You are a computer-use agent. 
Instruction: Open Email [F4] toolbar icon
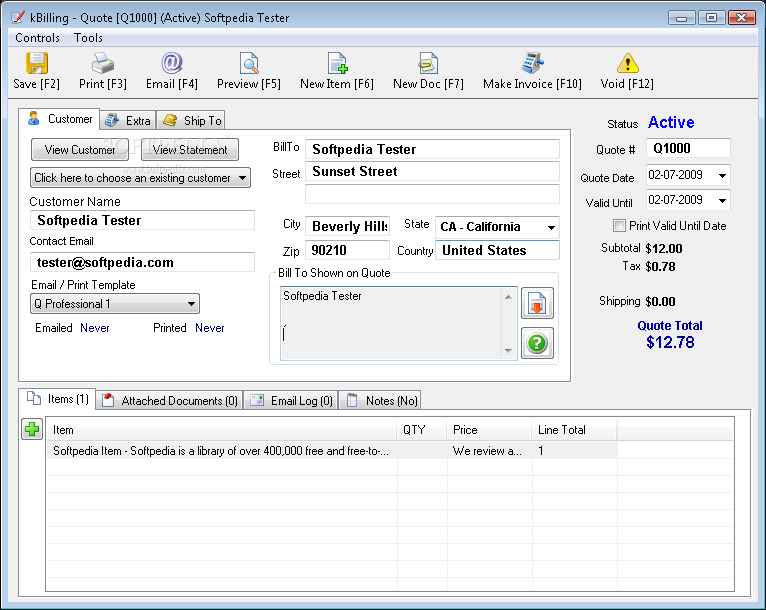coord(171,63)
